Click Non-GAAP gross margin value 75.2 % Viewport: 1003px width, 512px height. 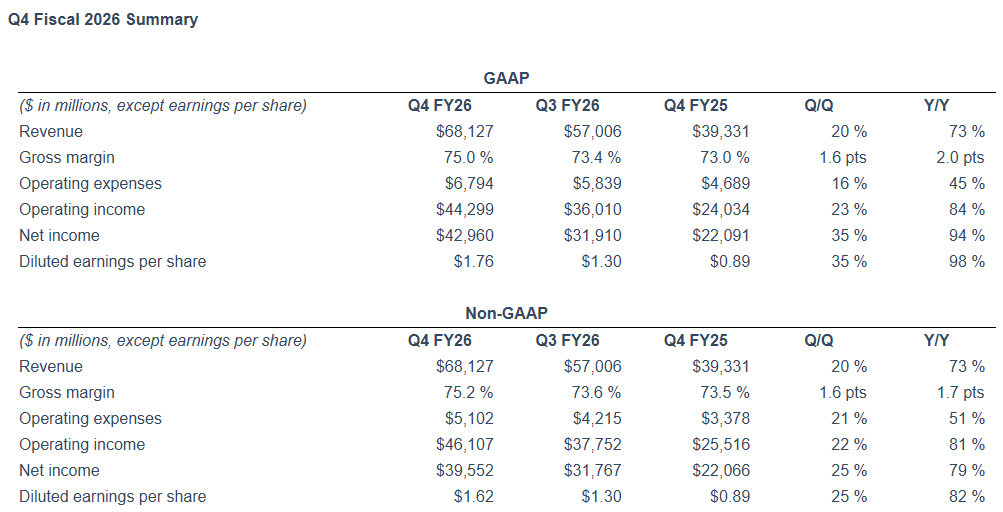coord(468,393)
